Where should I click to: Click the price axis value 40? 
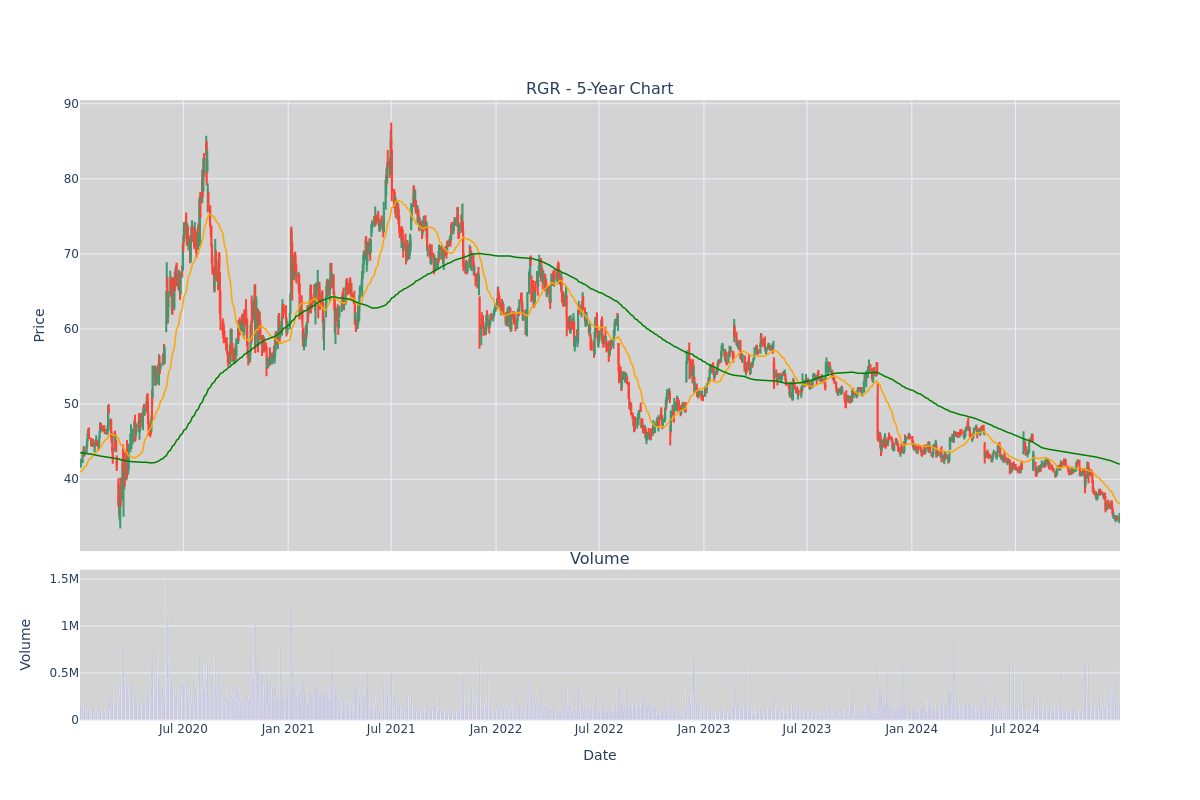(x=71, y=479)
